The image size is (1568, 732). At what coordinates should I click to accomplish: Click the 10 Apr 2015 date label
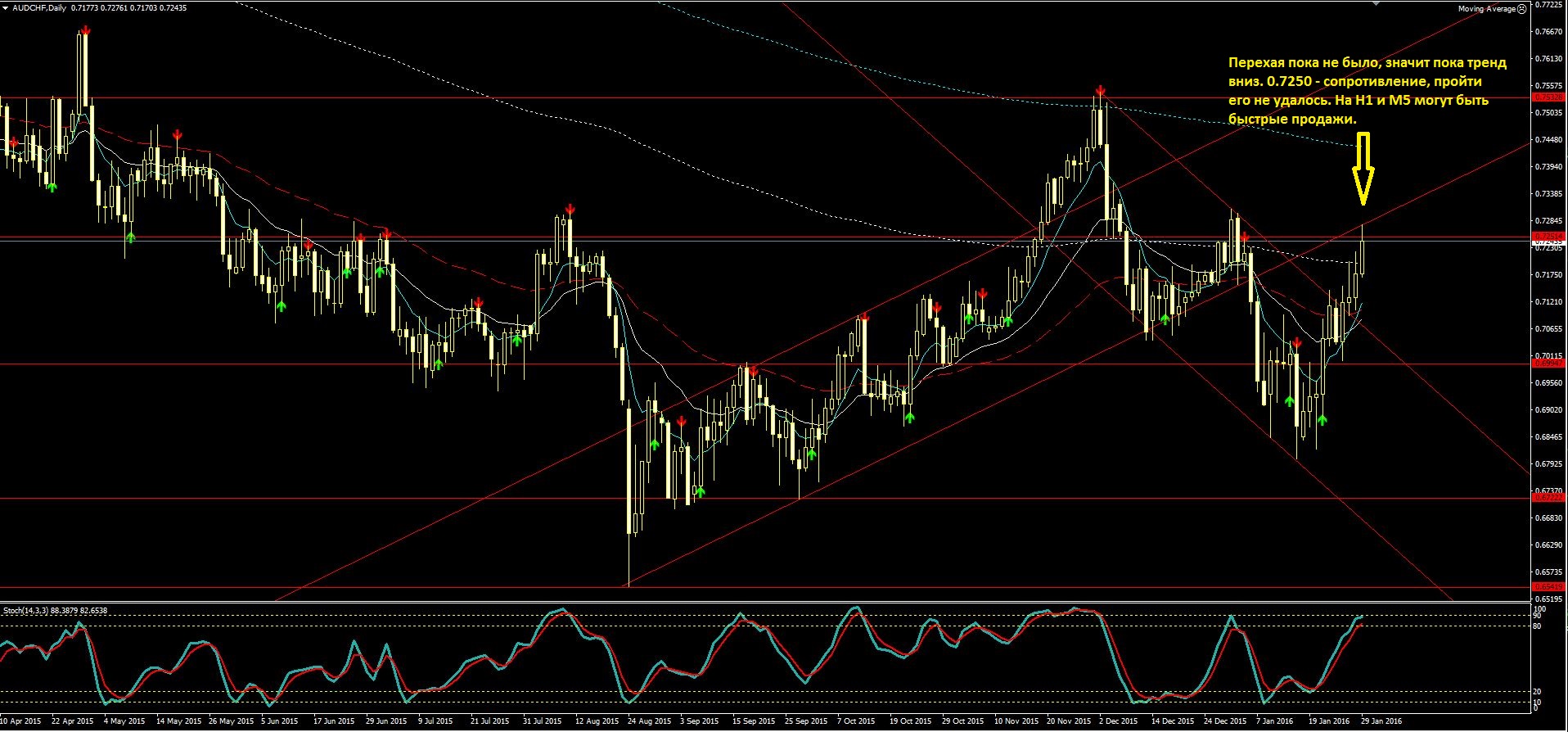click(20, 722)
